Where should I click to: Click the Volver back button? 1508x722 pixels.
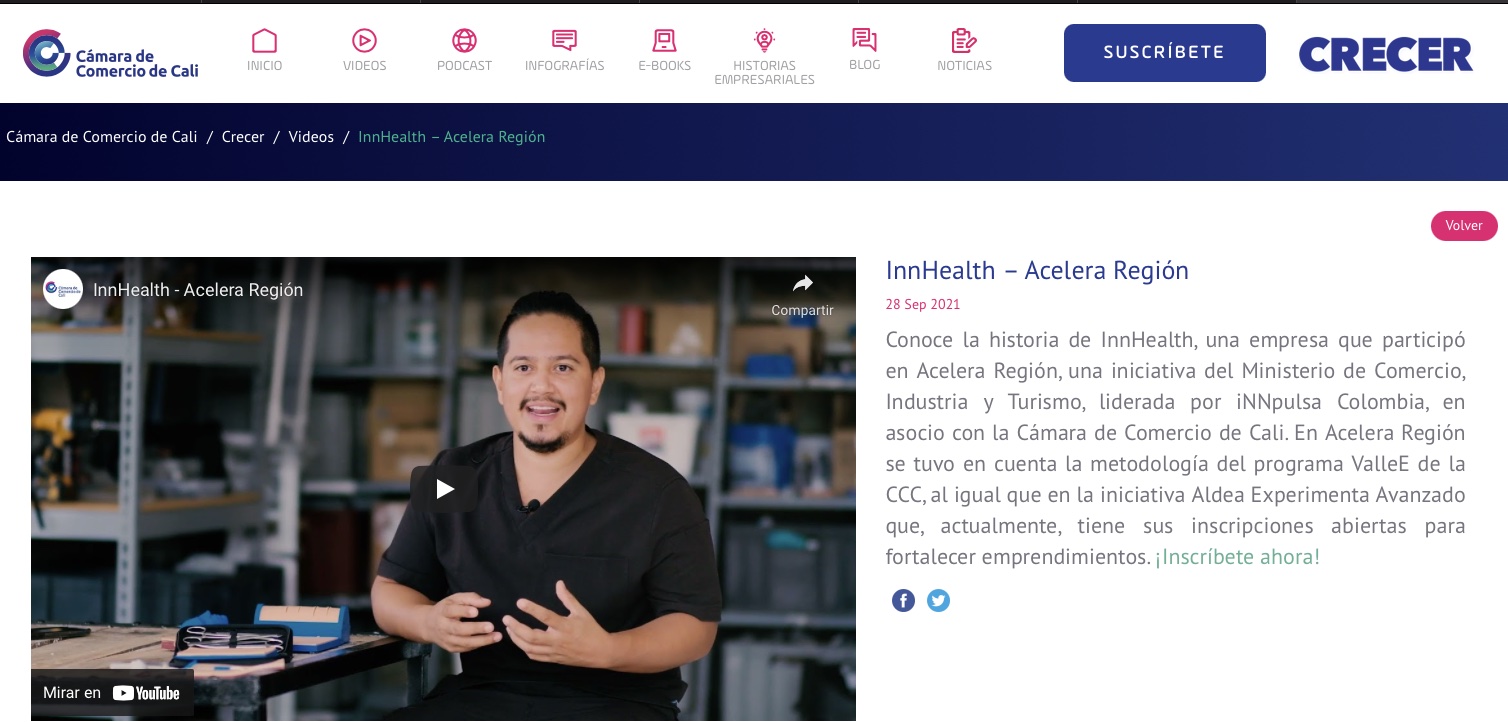[x=1463, y=226]
